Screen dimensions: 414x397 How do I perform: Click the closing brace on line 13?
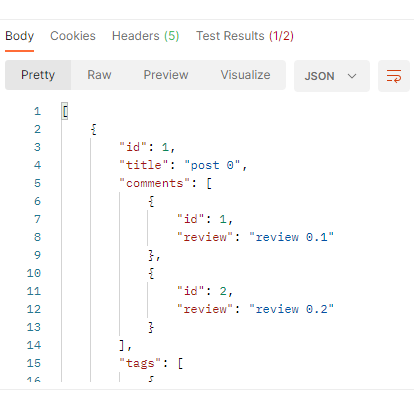[x=151, y=327]
